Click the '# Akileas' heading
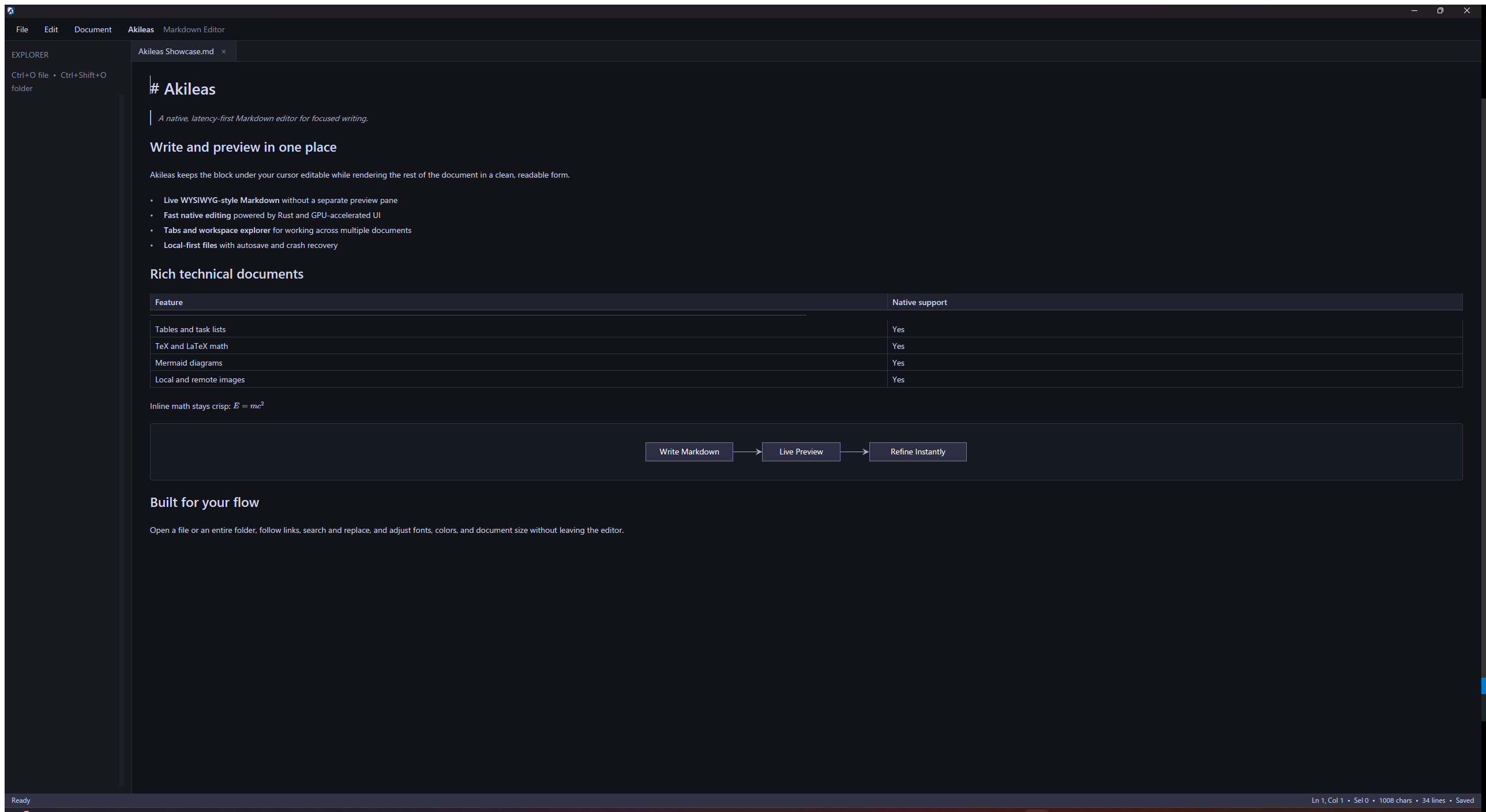Screen dimensions: 1486x812 click(x=183, y=89)
